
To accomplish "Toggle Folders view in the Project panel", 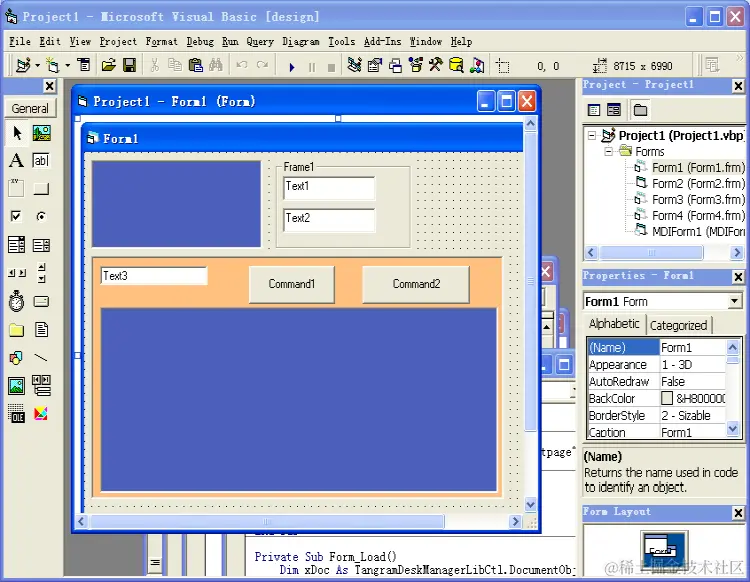I will [640, 110].
